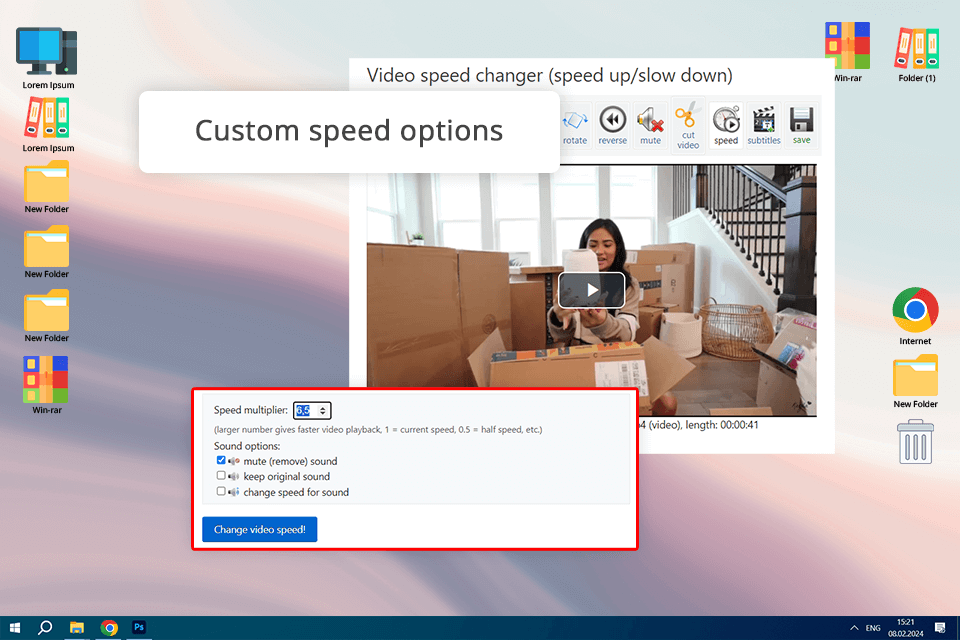Open the first New Folder on left
This screenshot has height=640, width=960.
(x=47, y=187)
